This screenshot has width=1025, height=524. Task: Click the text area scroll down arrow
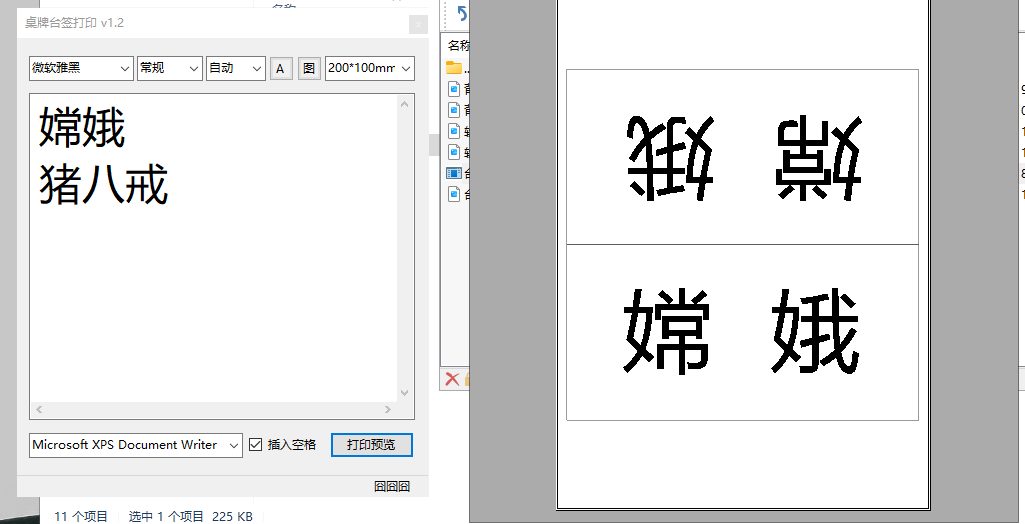(x=405, y=393)
